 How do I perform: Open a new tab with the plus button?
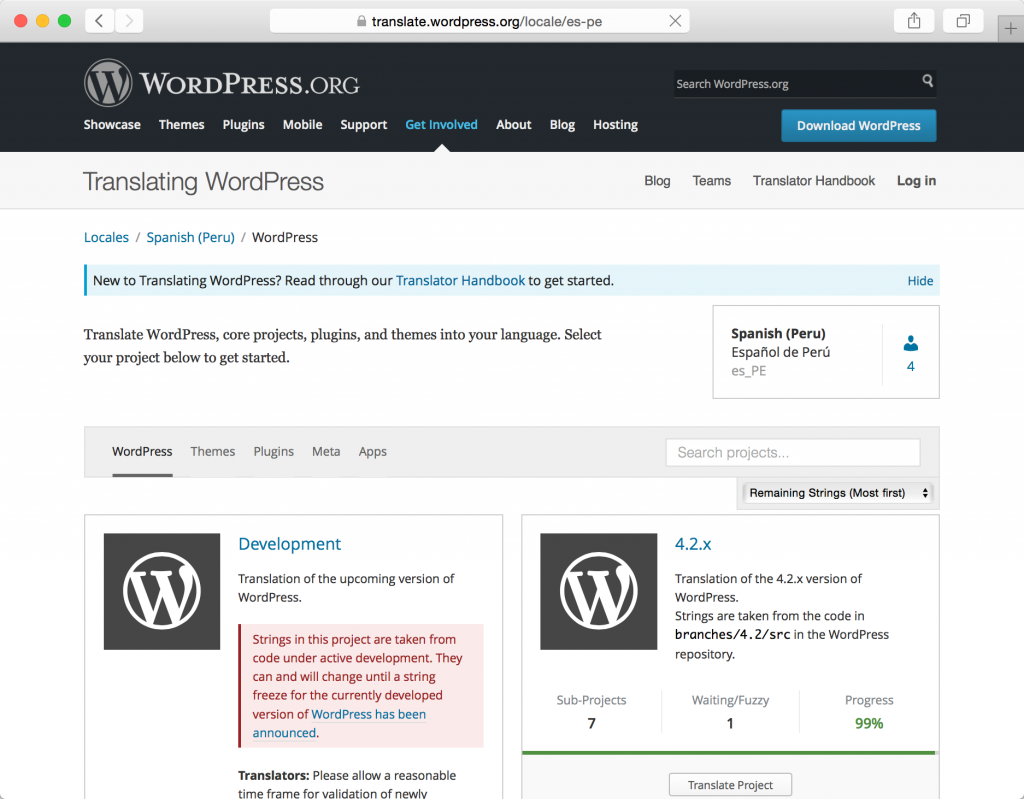click(x=1010, y=29)
